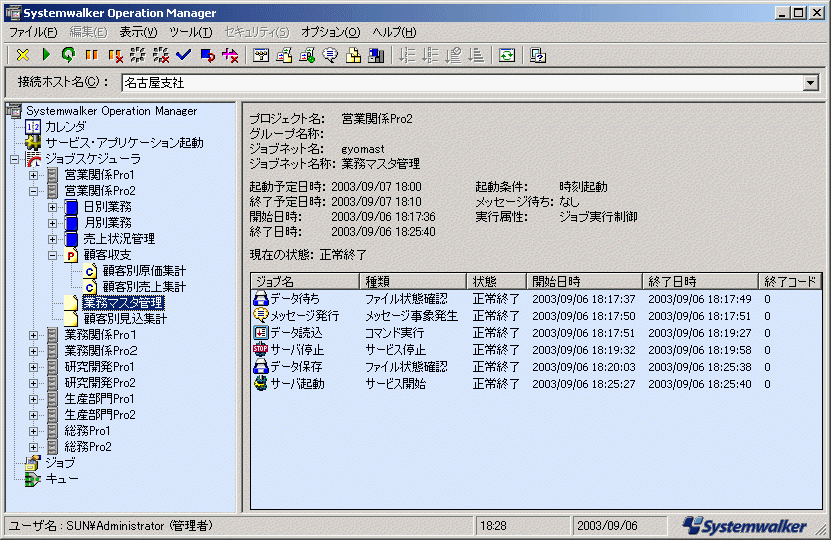Click ファイル状態確認 type in データ待ち row
This screenshot has width=831, height=540.
406,298
